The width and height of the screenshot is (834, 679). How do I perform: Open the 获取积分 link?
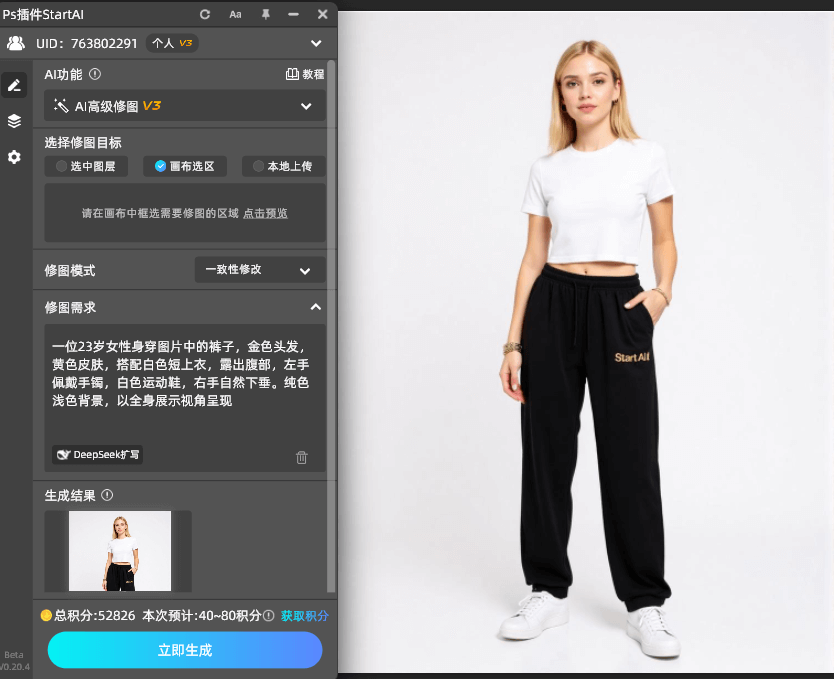tap(304, 616)
